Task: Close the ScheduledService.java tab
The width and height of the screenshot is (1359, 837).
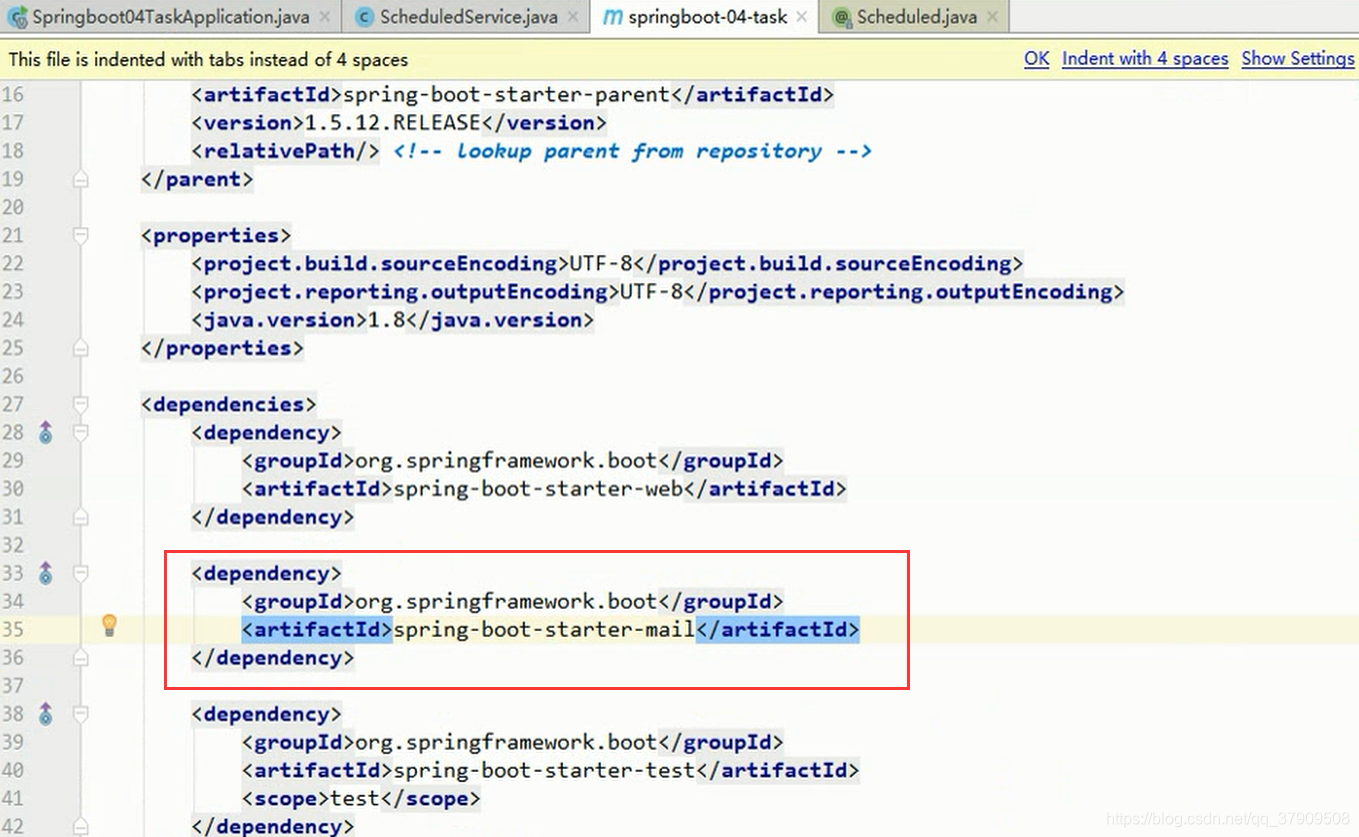Action: point(573,17)
